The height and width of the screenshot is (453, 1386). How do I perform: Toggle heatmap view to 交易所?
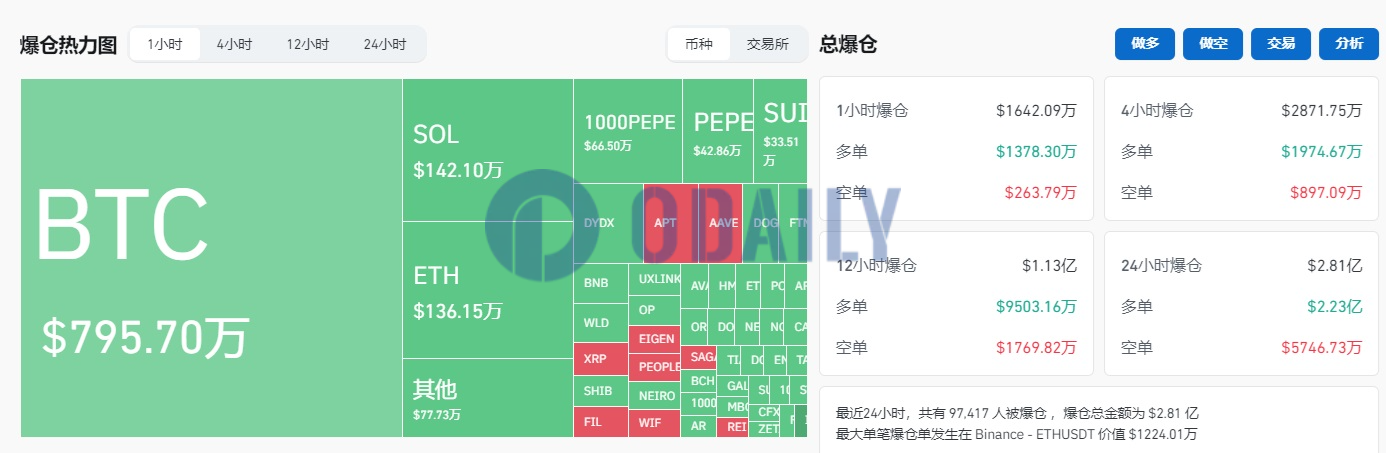point(768,44)
